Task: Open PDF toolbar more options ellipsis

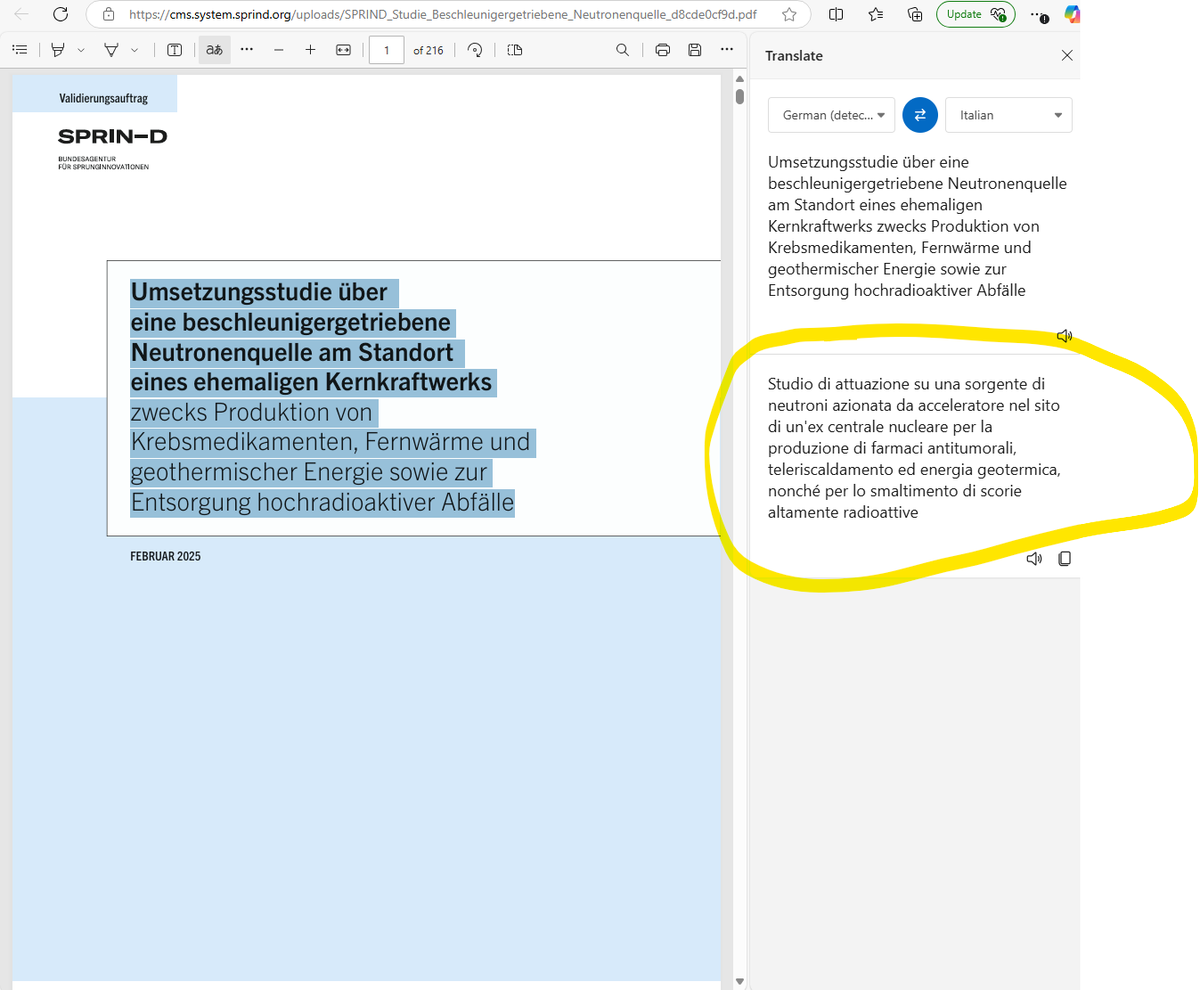Action: [727, 50]
